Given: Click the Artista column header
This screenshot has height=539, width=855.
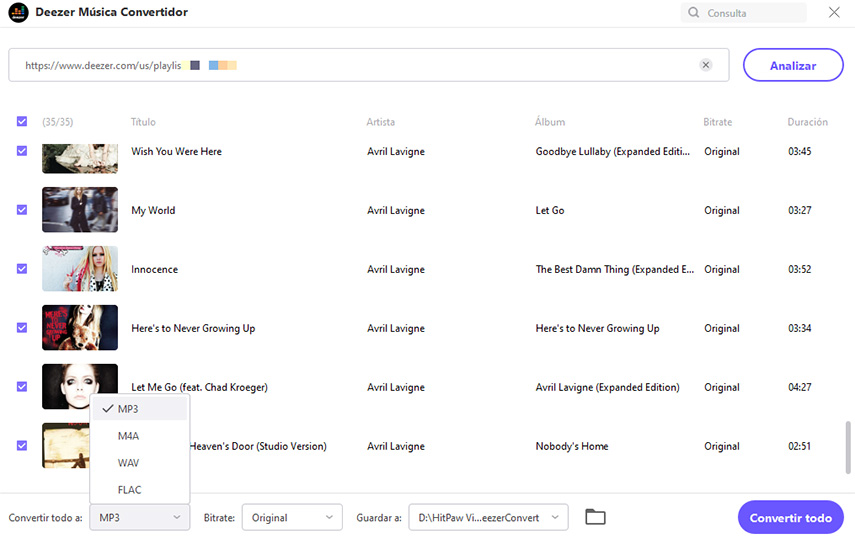Looking at the screenshot, I should coord(381,122).
